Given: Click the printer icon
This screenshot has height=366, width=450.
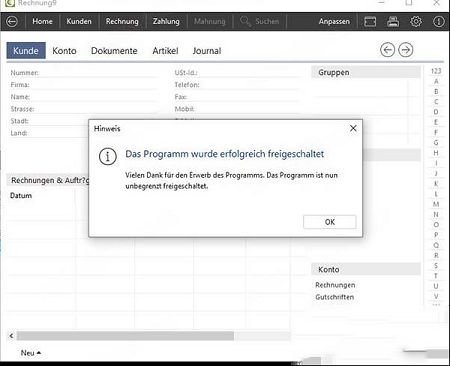Looking at the screenshot, I should tap(393, 22).
